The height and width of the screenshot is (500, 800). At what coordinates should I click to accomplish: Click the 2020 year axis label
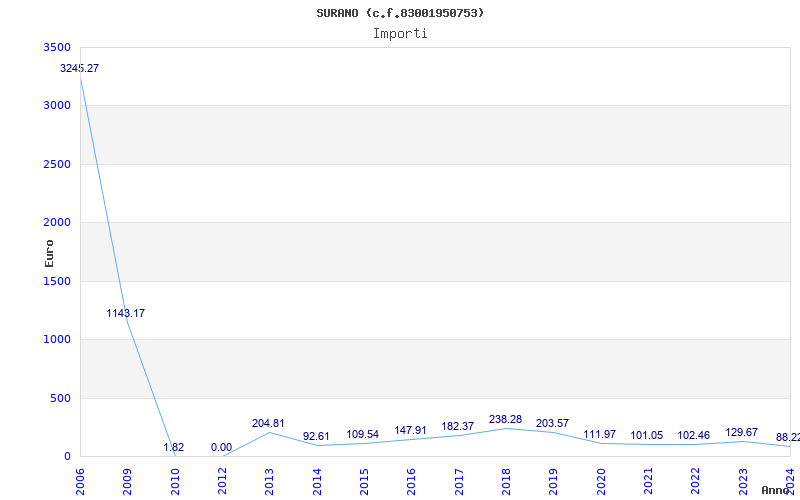point(601,482)
